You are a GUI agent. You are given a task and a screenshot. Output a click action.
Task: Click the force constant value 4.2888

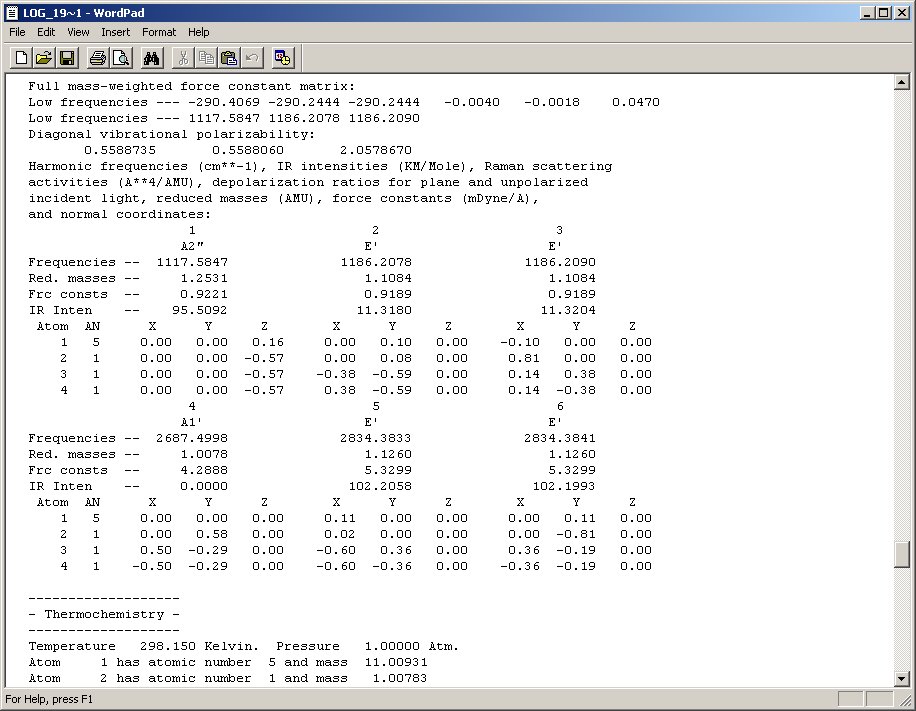[204, 470]
